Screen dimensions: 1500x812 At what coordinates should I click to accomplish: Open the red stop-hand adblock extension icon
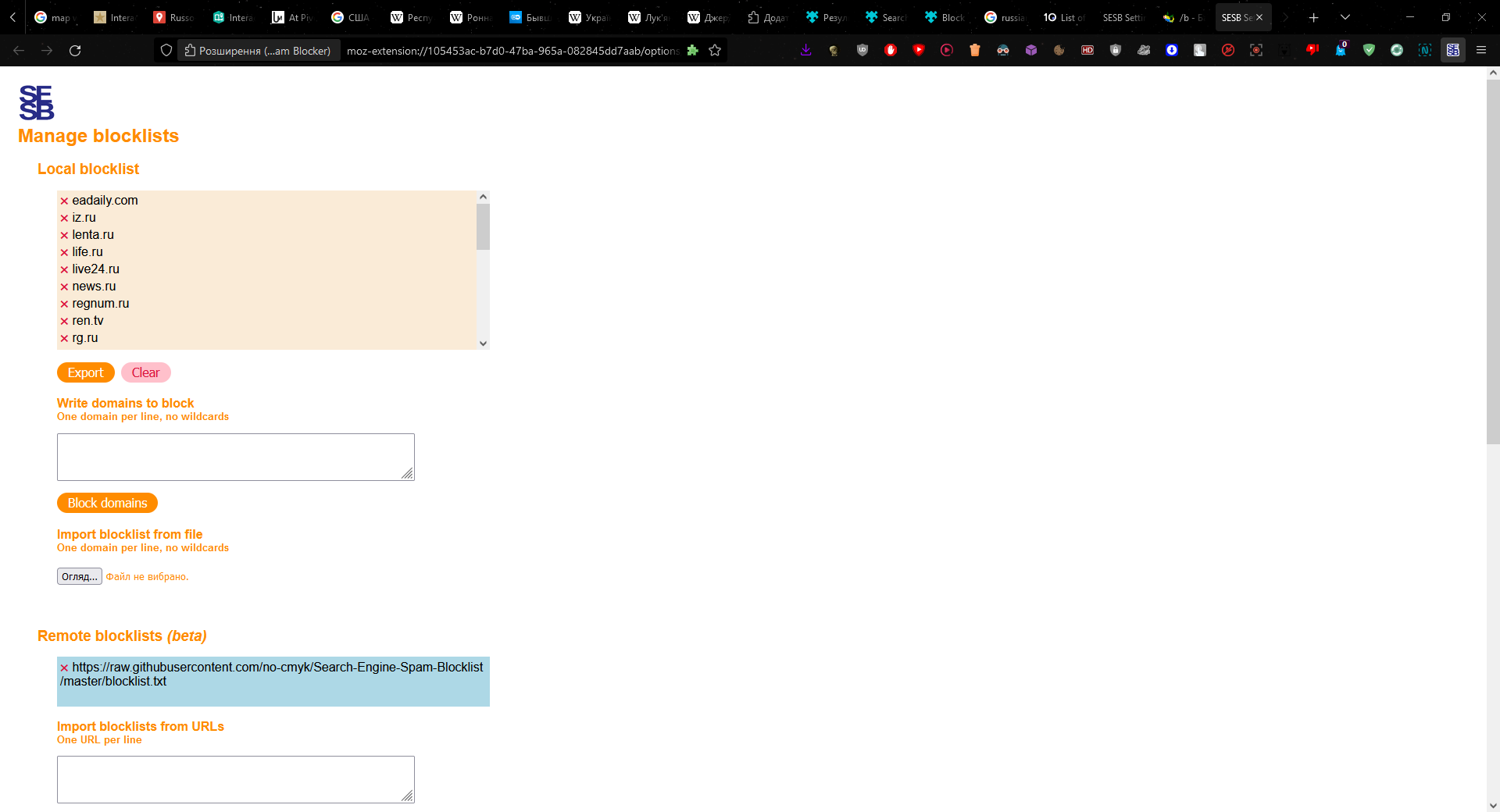pos(891,50)
